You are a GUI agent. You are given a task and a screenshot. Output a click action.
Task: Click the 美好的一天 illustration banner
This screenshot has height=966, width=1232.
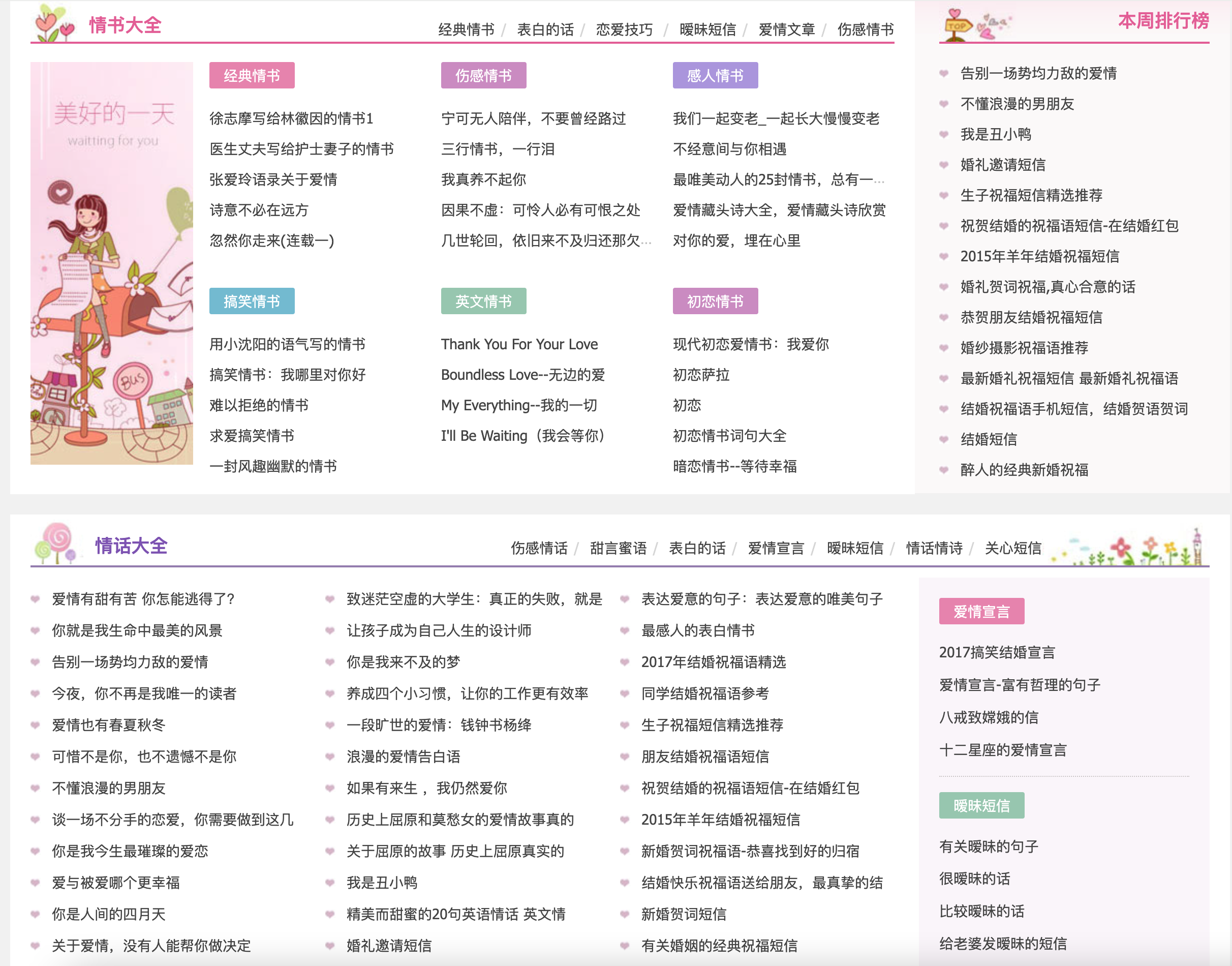[x=111, y=263]
